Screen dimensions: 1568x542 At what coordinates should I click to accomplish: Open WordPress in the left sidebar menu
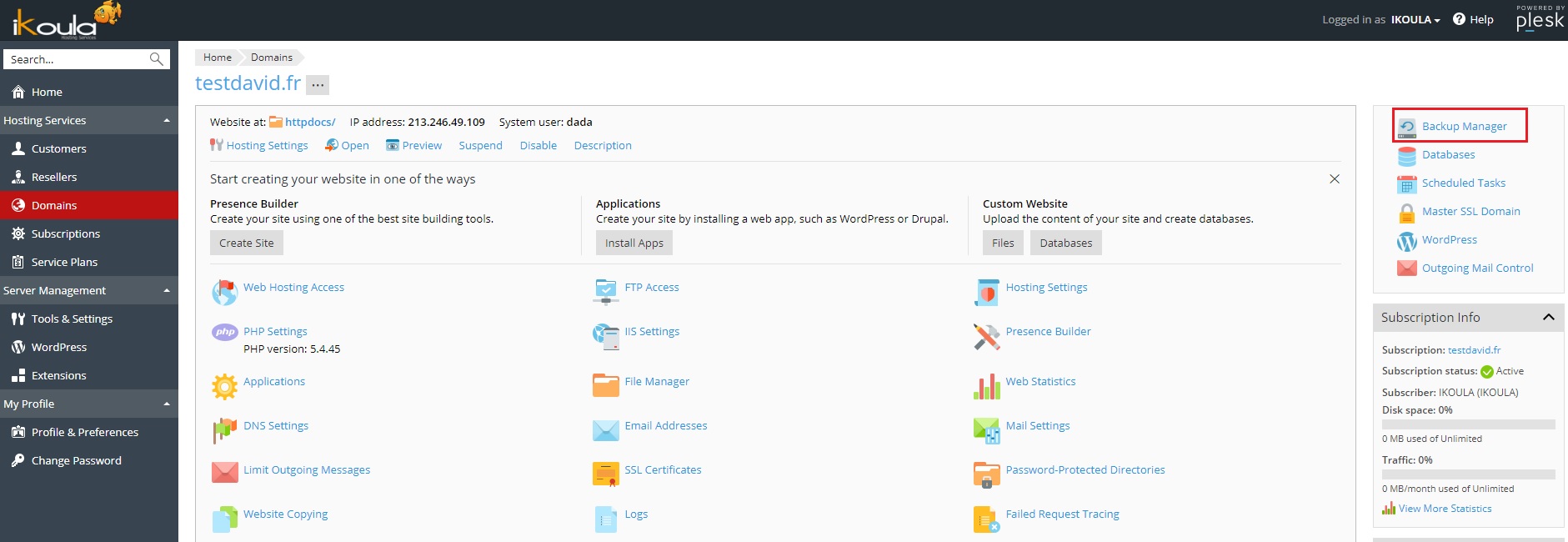89,347
